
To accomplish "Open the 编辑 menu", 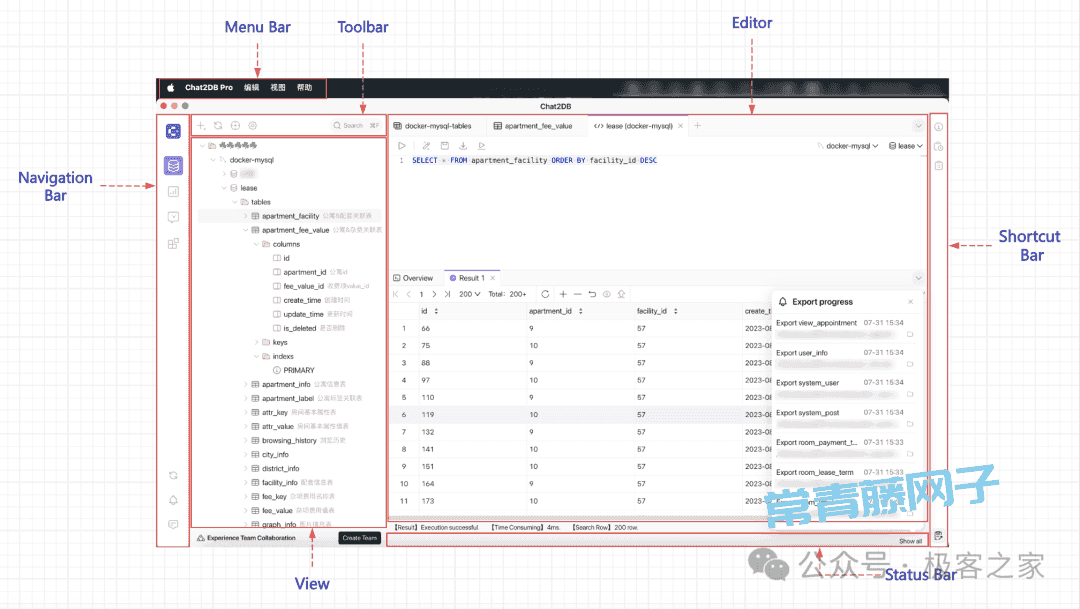I will [251, 87].
